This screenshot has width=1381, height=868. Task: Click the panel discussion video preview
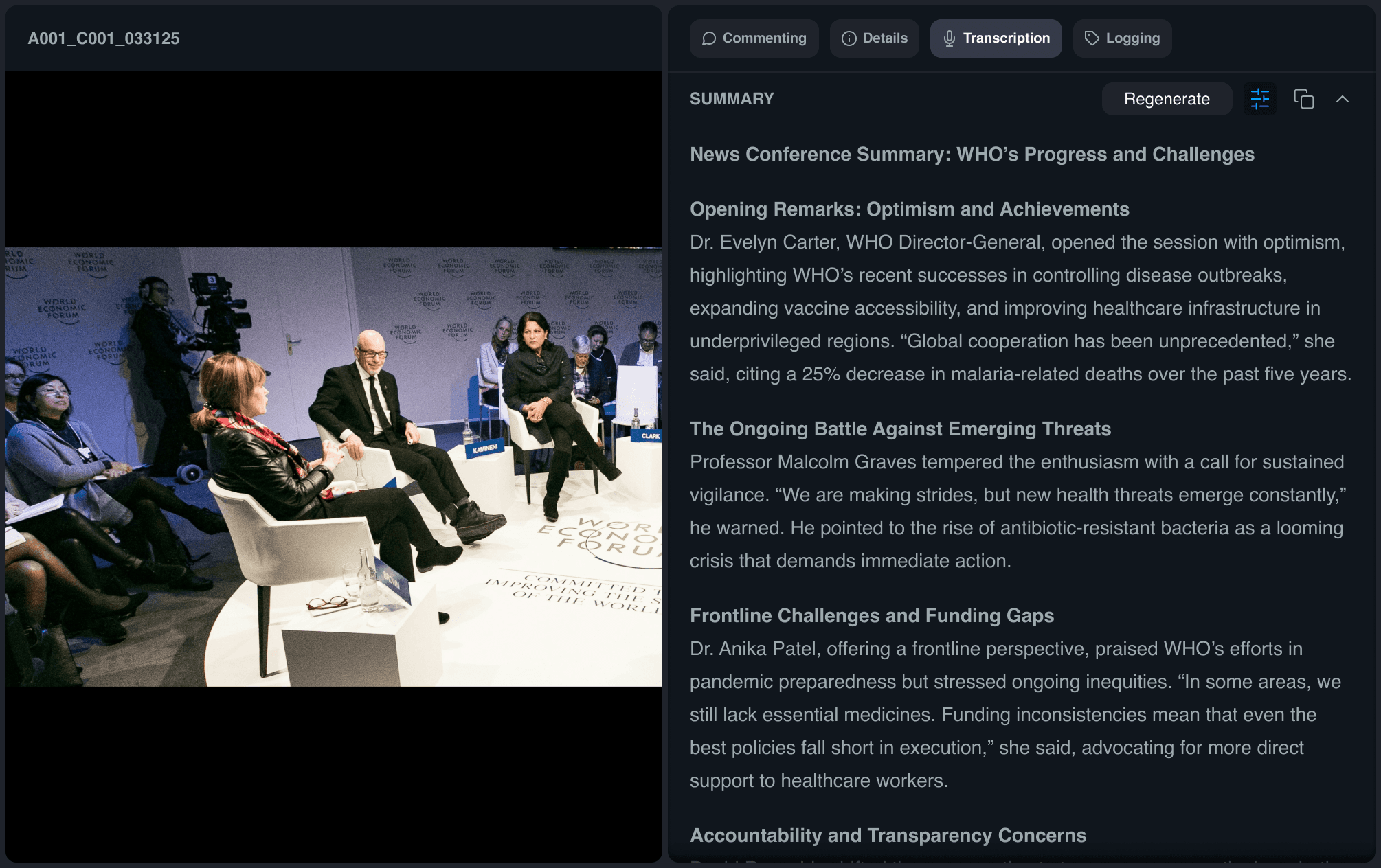pos(334,467)
